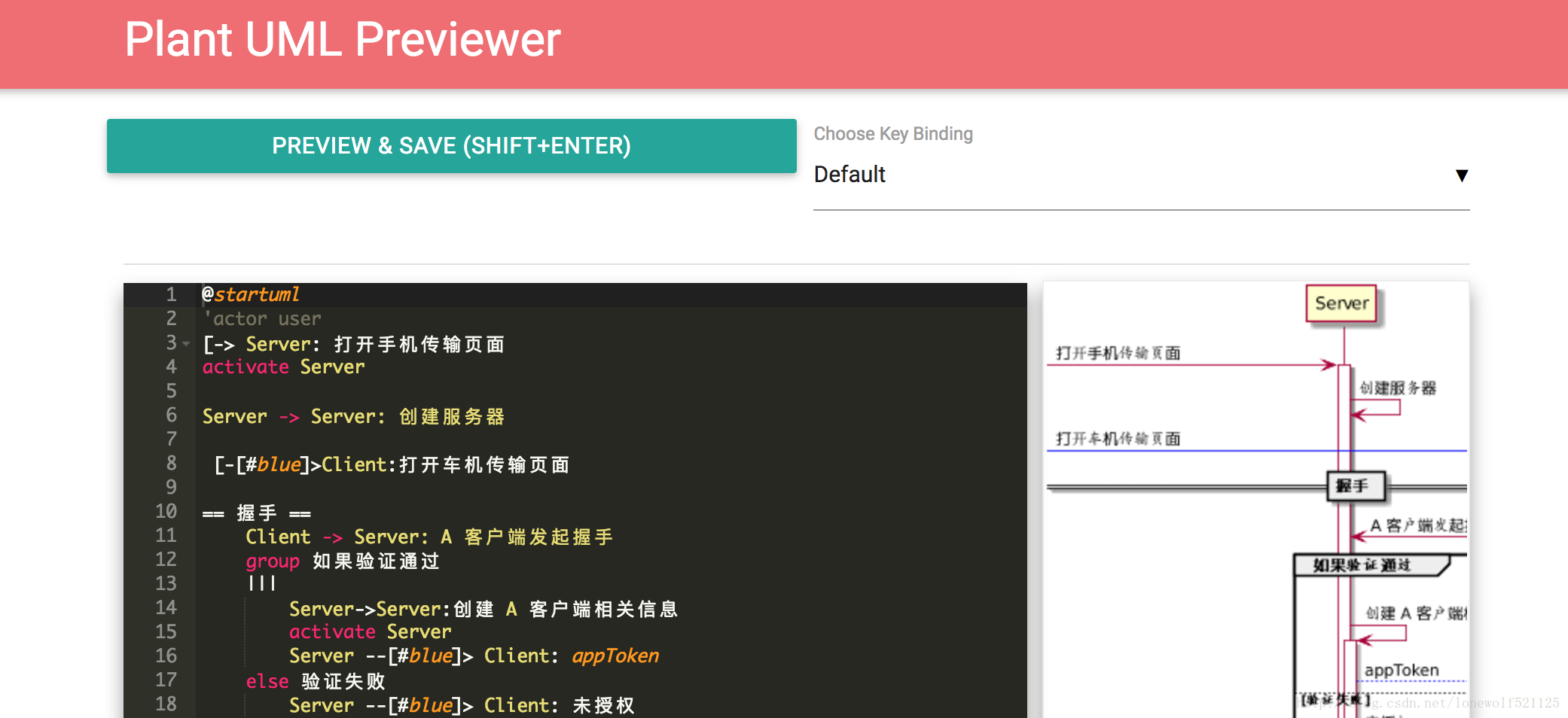Click the Choose Key Binding label
This screenshot has width=1568, height=718.
893,134
